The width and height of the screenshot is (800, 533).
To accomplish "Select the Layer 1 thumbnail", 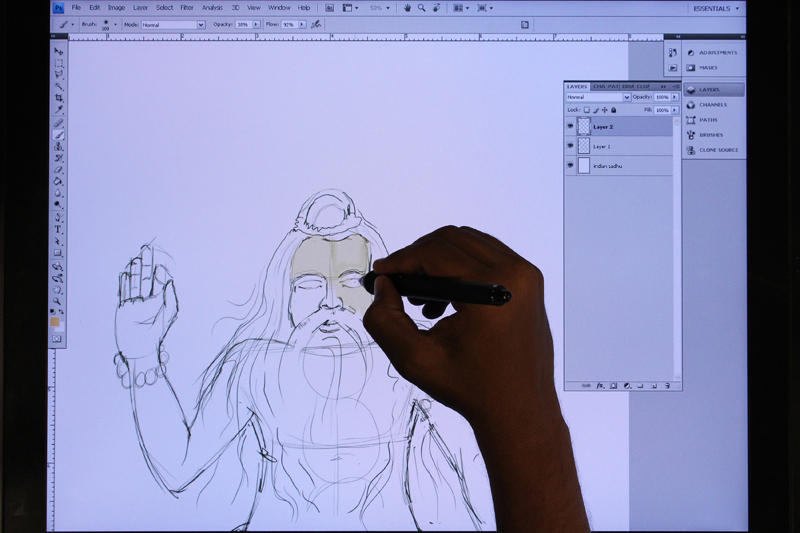I will coord(584,146).
